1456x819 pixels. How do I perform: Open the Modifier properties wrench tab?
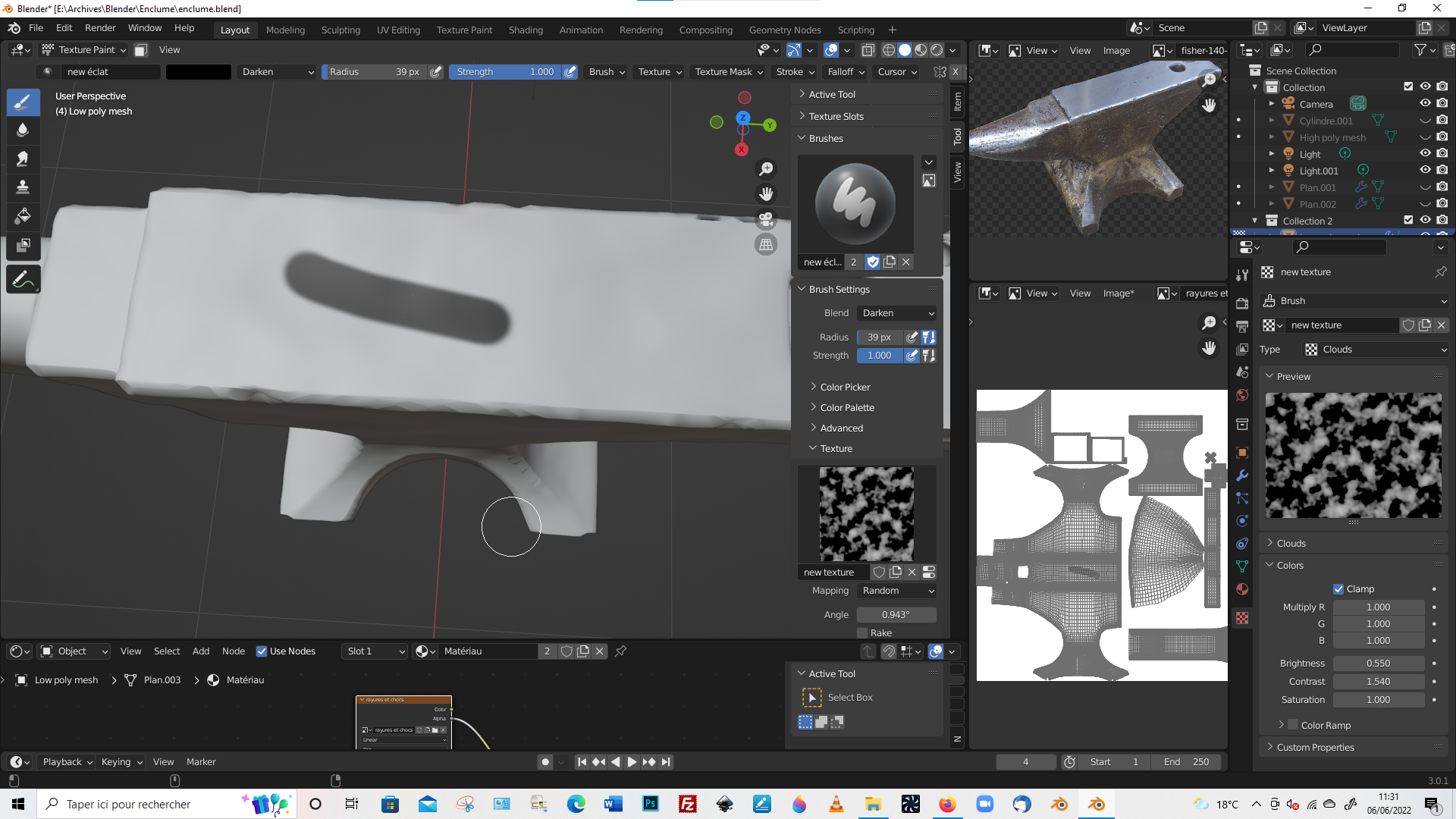coord(1242,475)
